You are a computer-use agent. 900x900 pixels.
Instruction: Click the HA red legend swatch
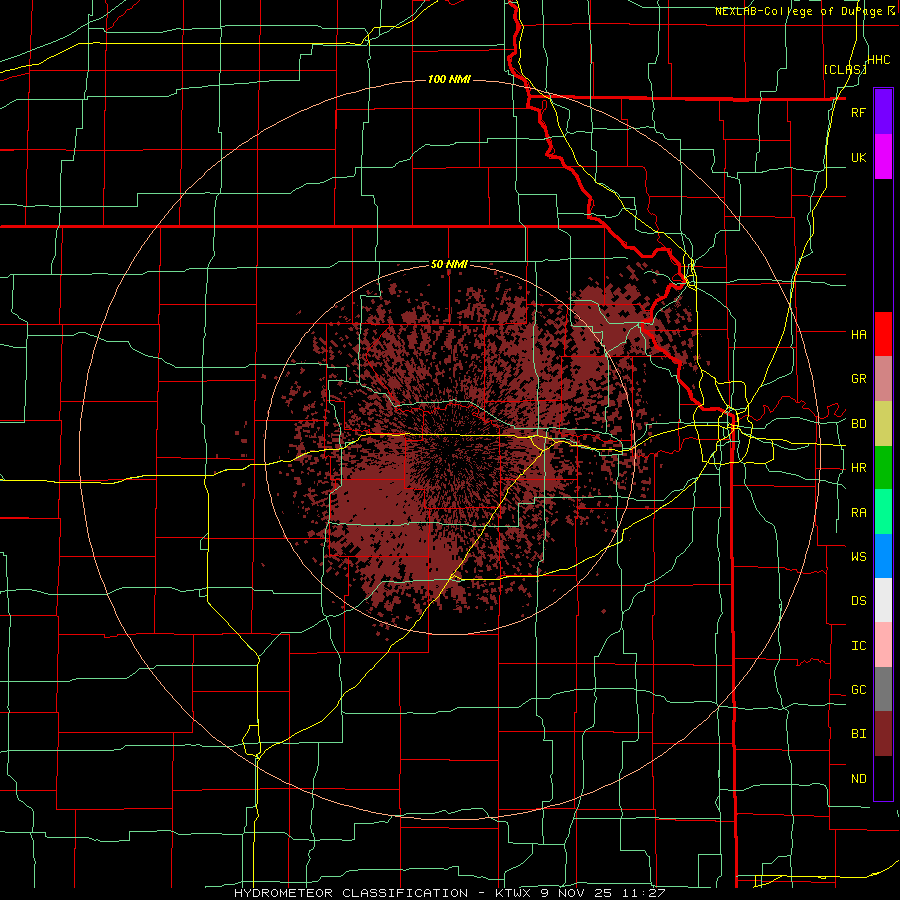(x=883, y=334)
